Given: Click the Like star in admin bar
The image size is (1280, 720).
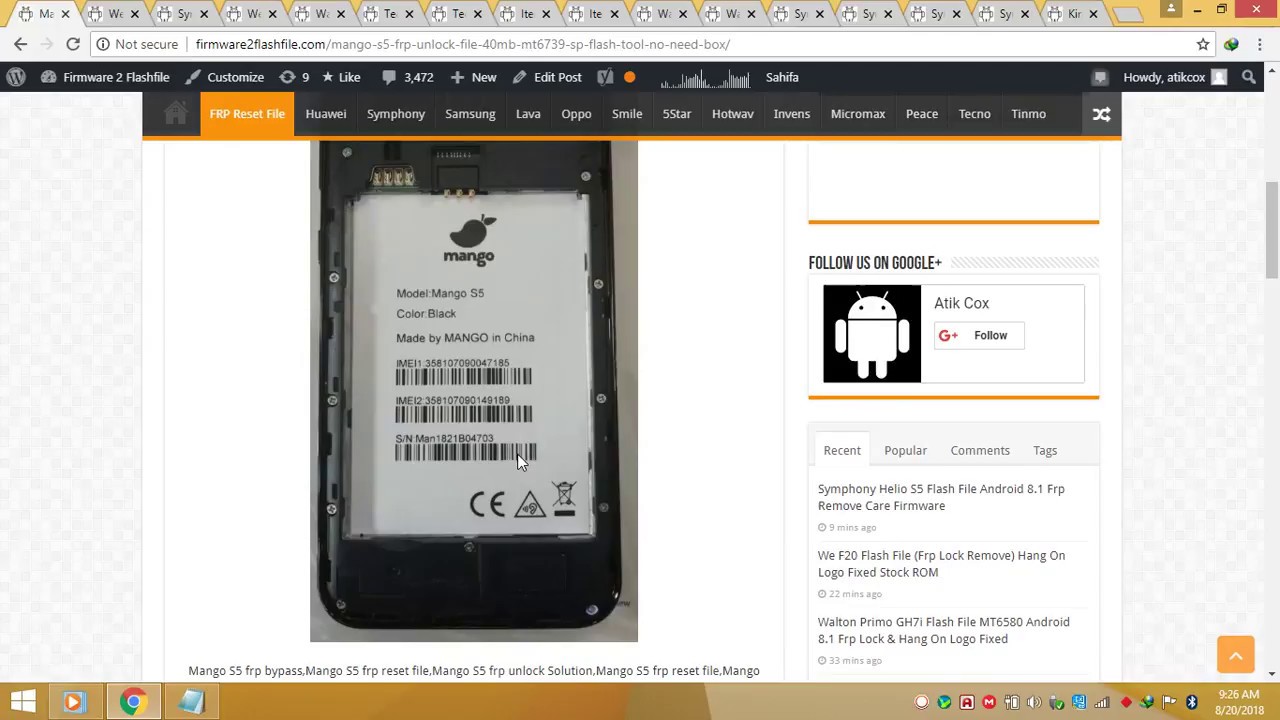Looking at the screenshot, I should click(341, 77).
